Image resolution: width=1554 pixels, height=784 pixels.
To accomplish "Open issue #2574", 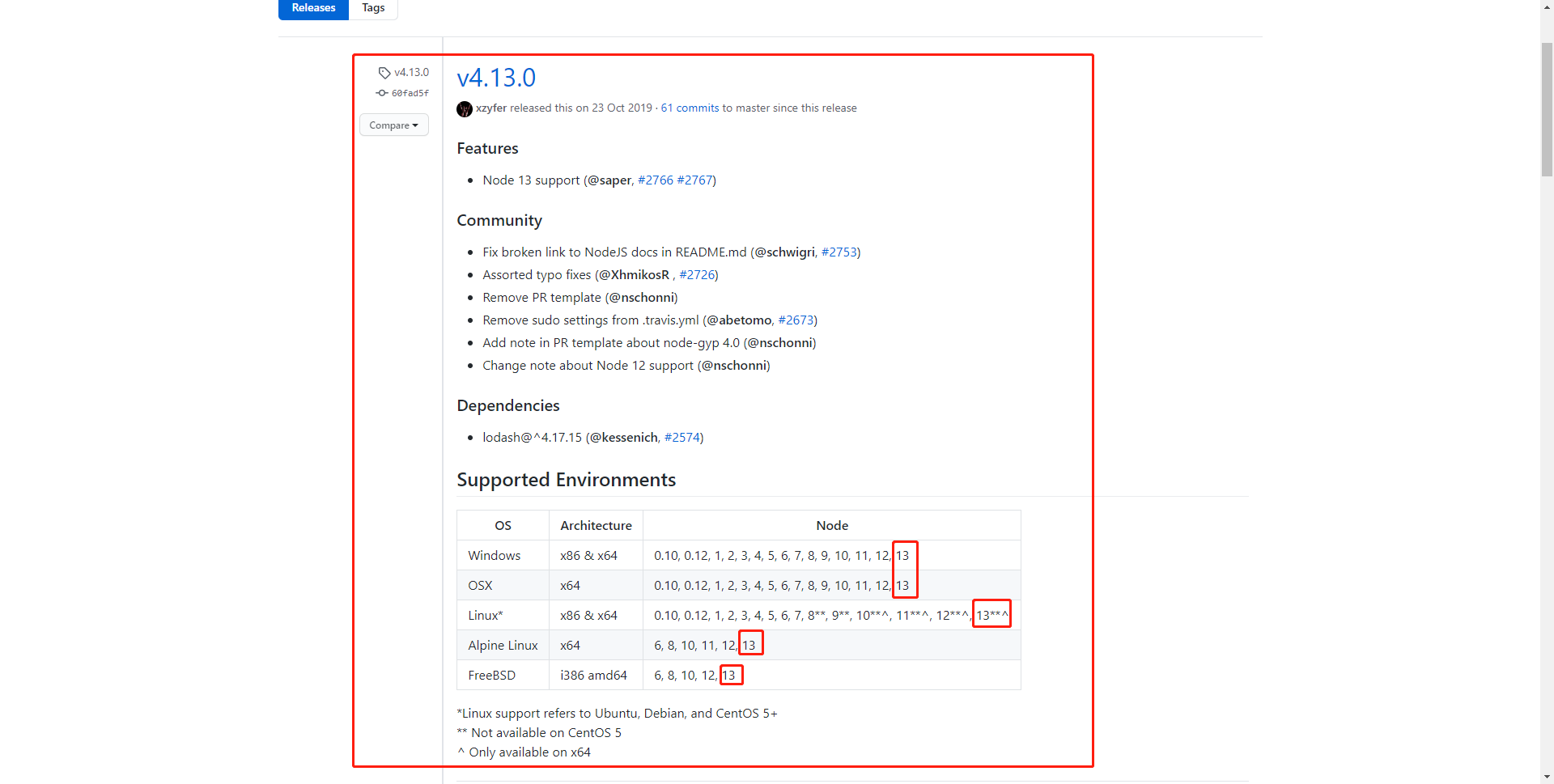I will point(682,438).
